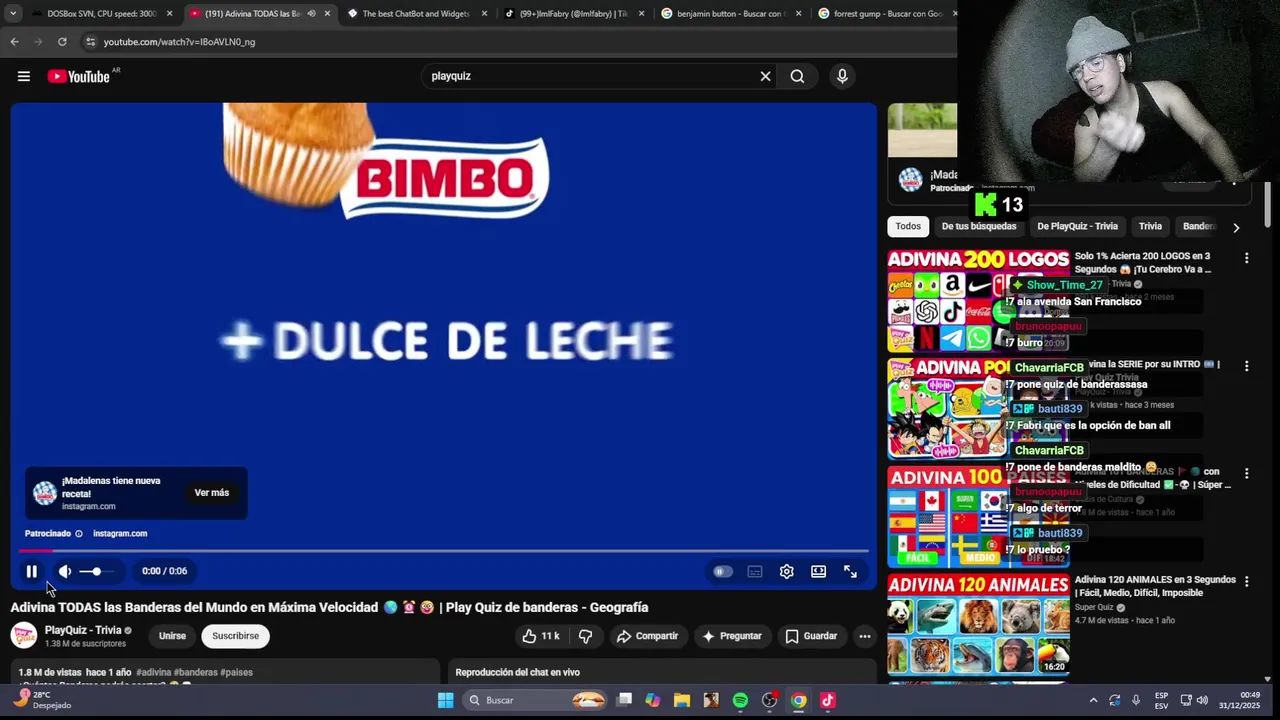
Task: Clear the playquiz search text with X
Action: click(x=765, y=76)
